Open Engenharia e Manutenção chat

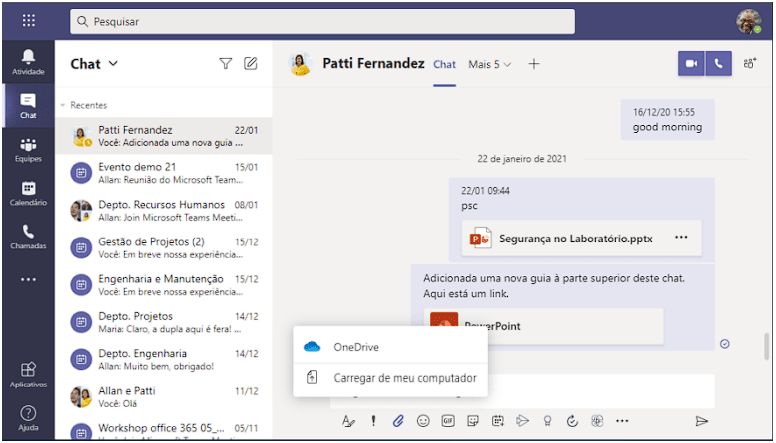[x=164, y=285]
